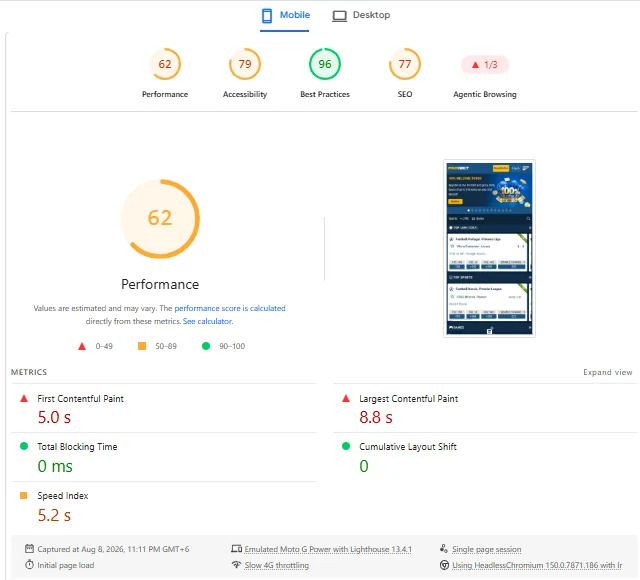This screenshot has width=640, height=580.
Task: Click Expand view for metrics
Action: click(607, 372)
